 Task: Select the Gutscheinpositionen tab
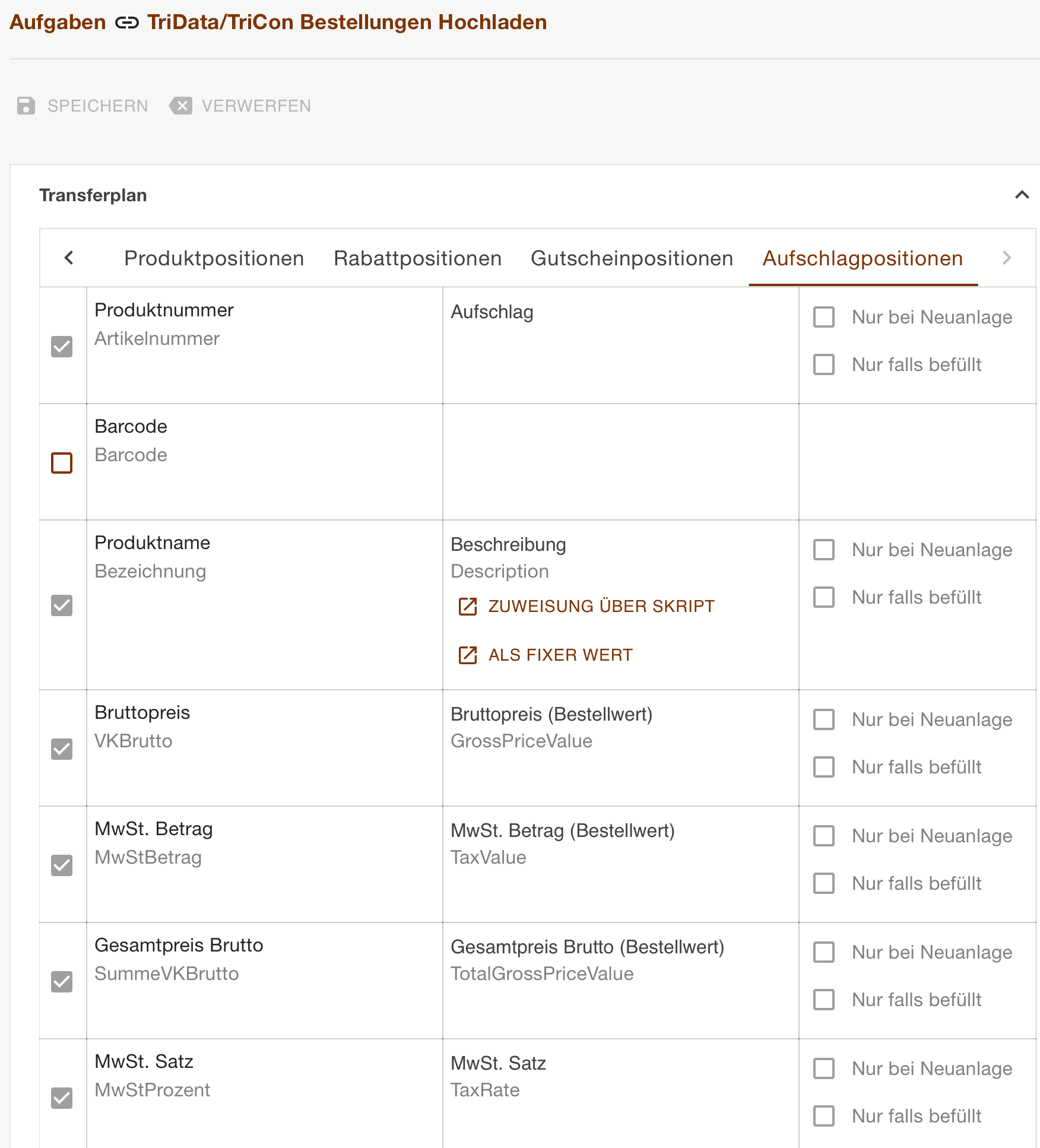click(631, 258)
